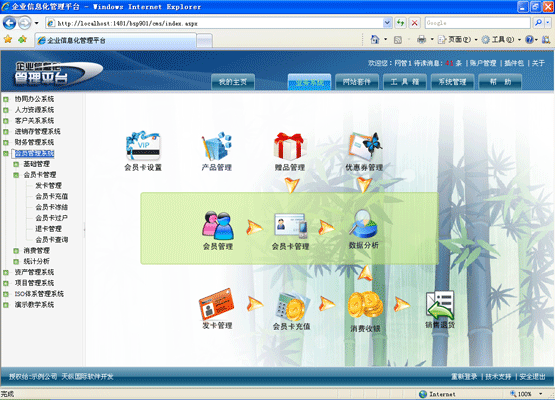Open 优惠券管理 butterfly icon
Viewport: 555px width, 400px height.
[365, 146]
